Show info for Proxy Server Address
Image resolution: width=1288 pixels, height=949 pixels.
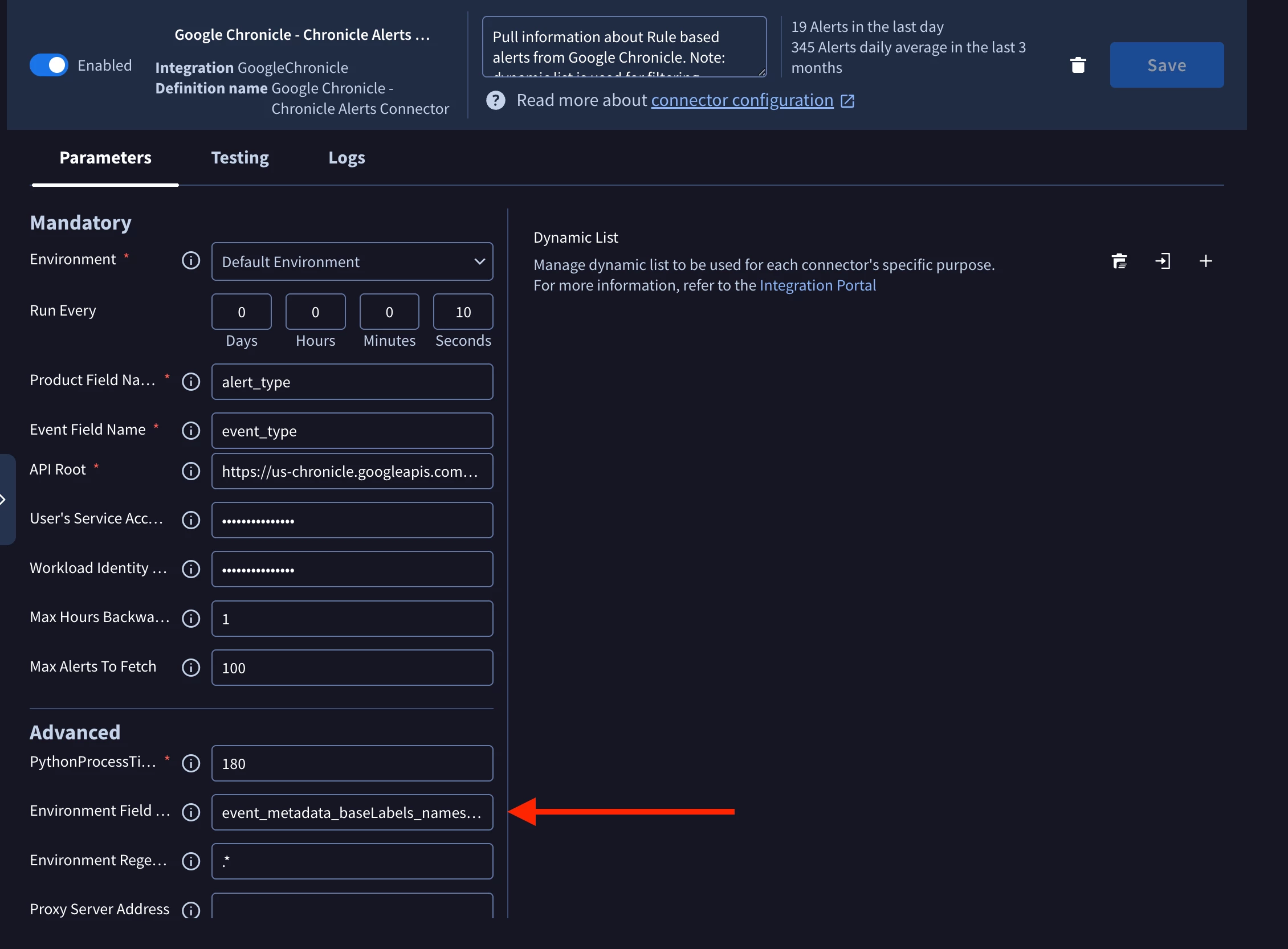[x=191, y=910]
